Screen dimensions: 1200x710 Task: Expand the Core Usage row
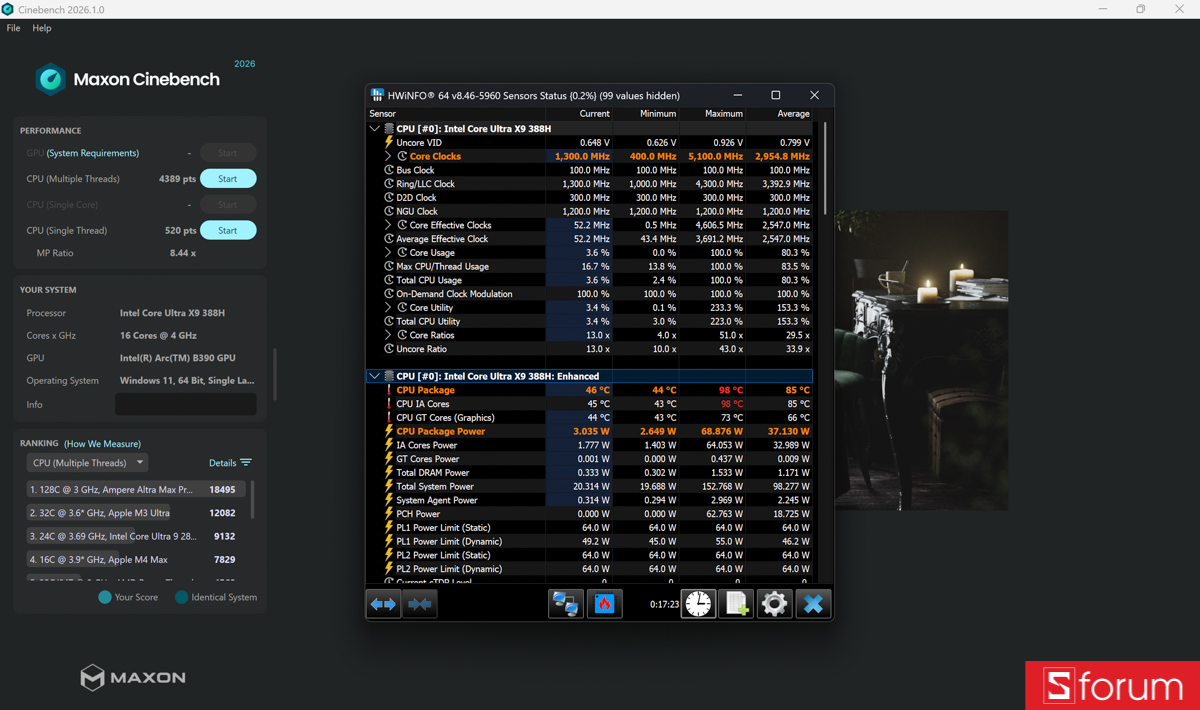[388, 252]
